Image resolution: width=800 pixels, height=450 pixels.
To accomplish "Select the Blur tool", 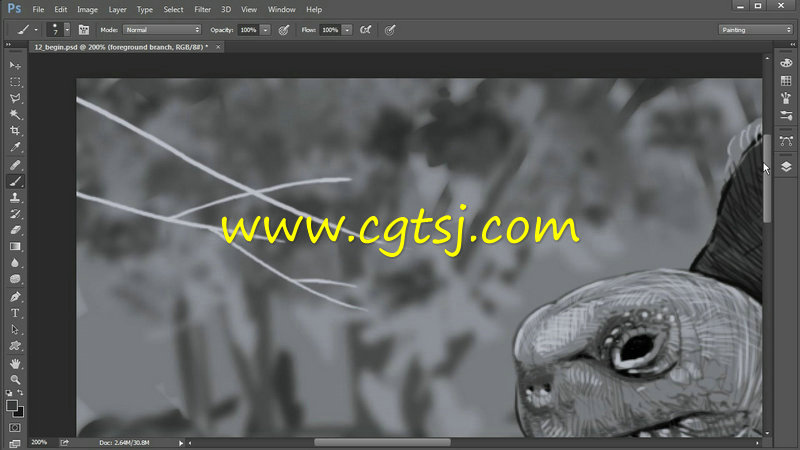I will pyautogui.click(x=15, y=263).
